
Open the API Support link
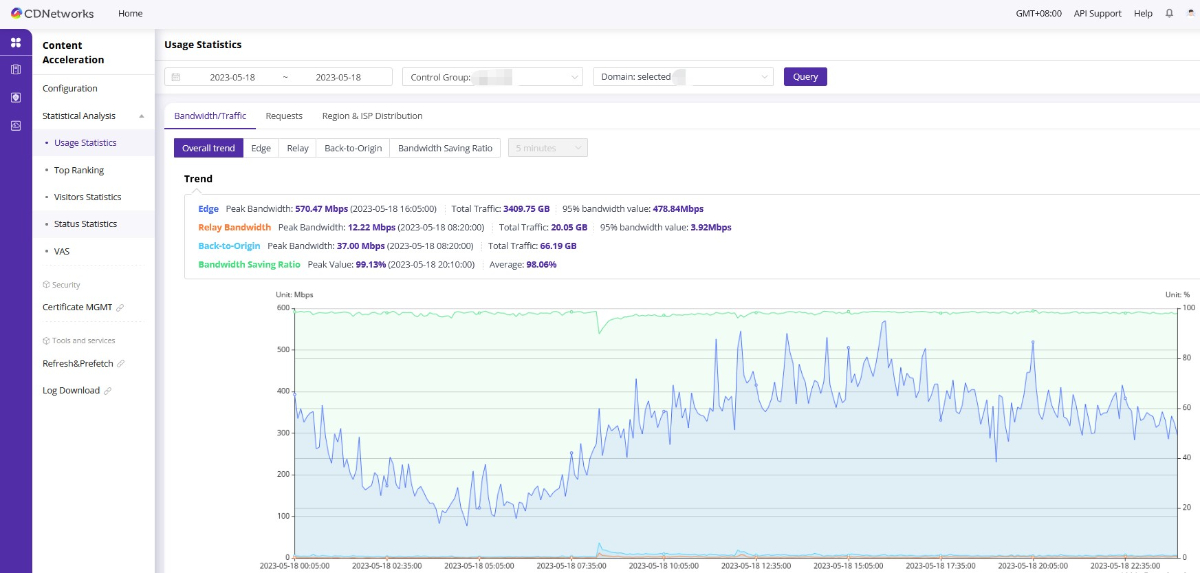[1097, 14]
